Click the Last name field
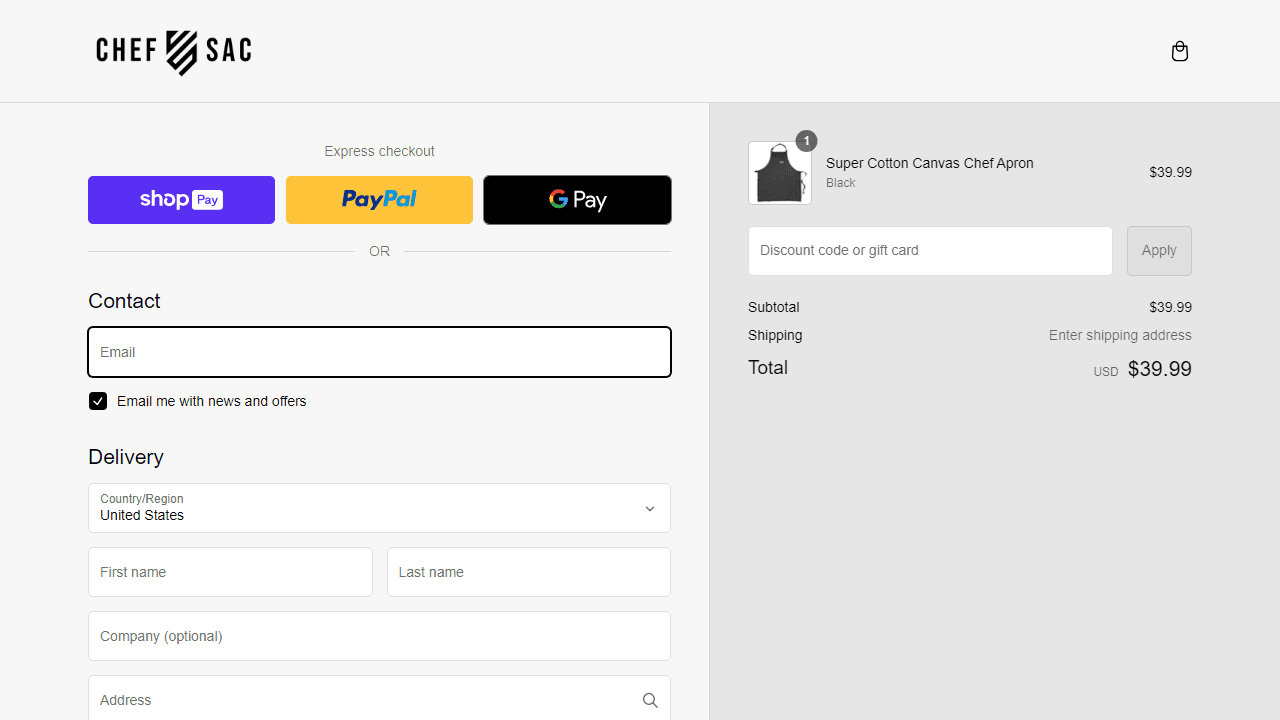This screenshot has width=1280, height=720. [529, 572]
